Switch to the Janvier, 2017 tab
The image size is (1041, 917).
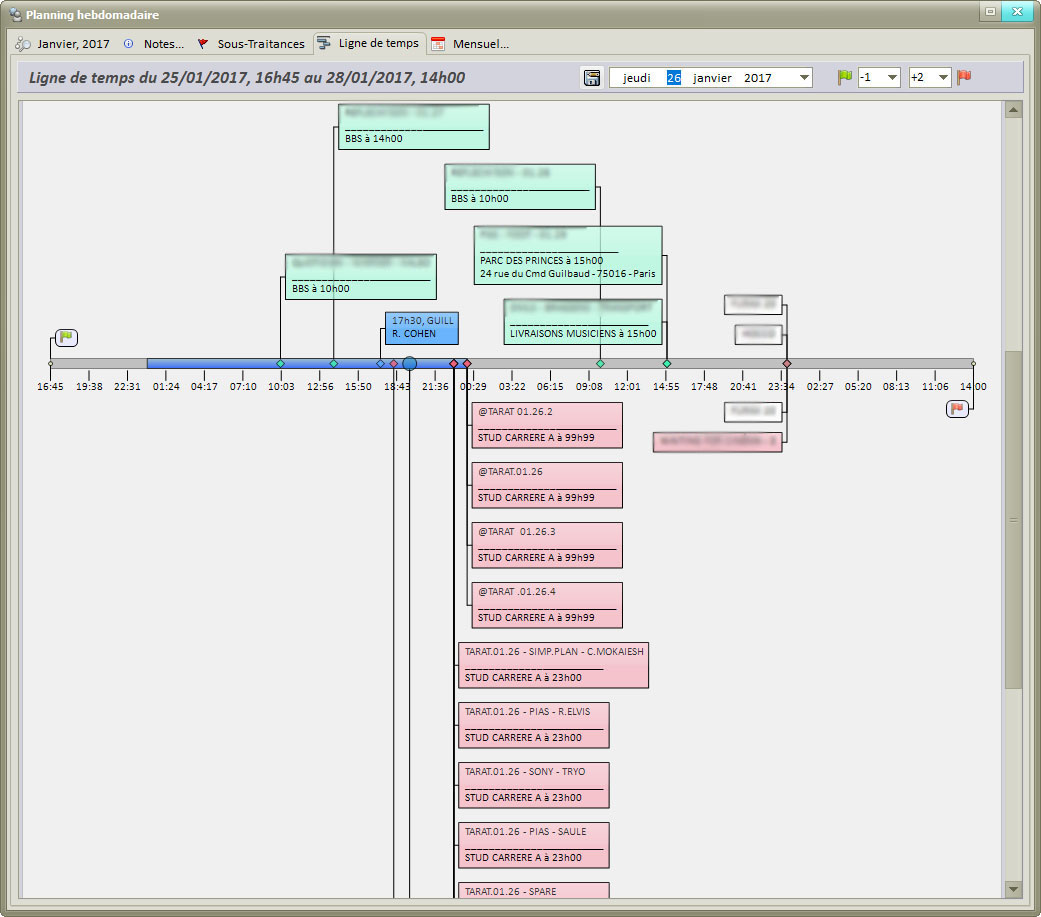coord(63,44)
